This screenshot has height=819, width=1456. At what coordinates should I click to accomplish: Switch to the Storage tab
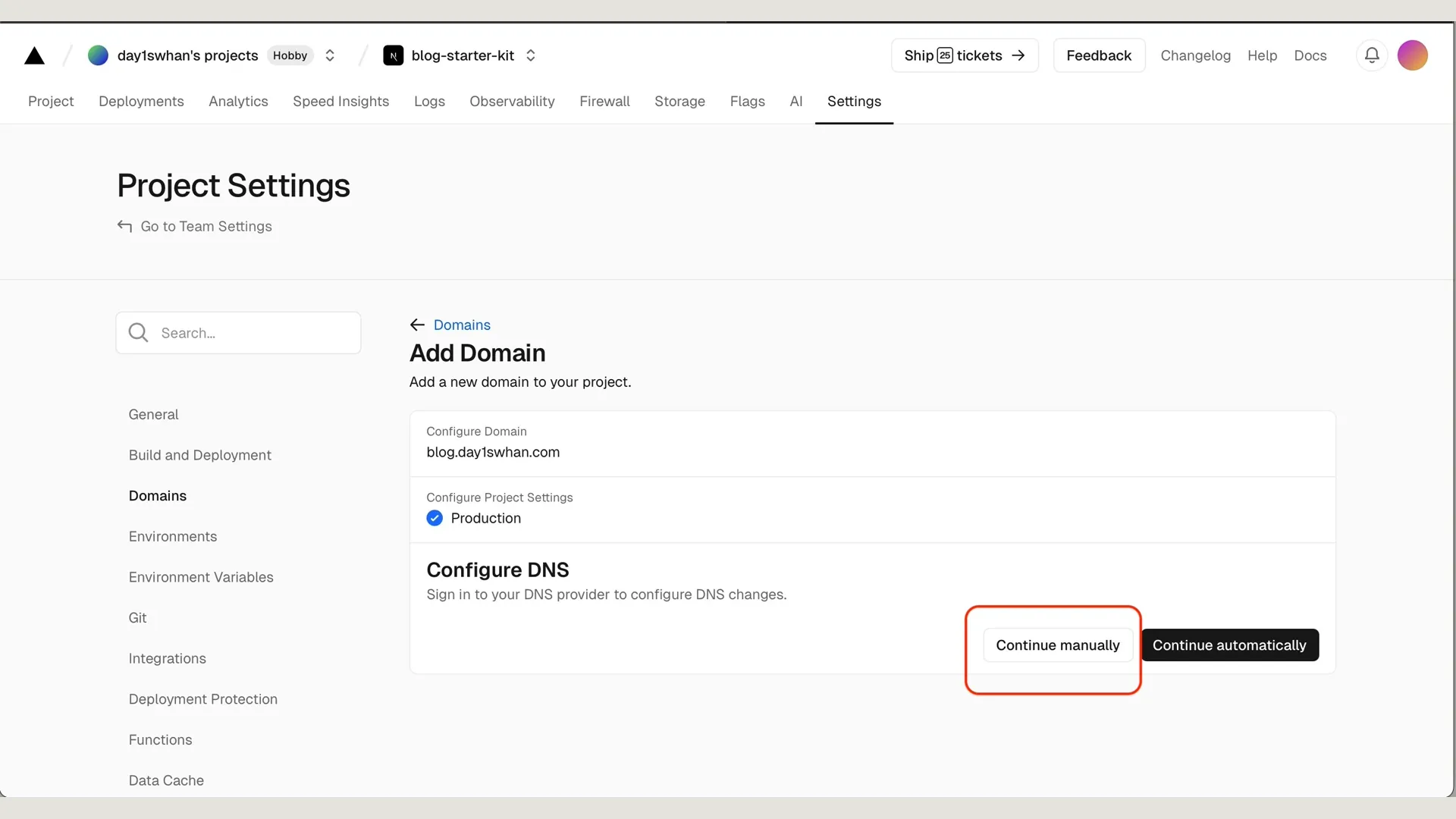click(679, 101)
